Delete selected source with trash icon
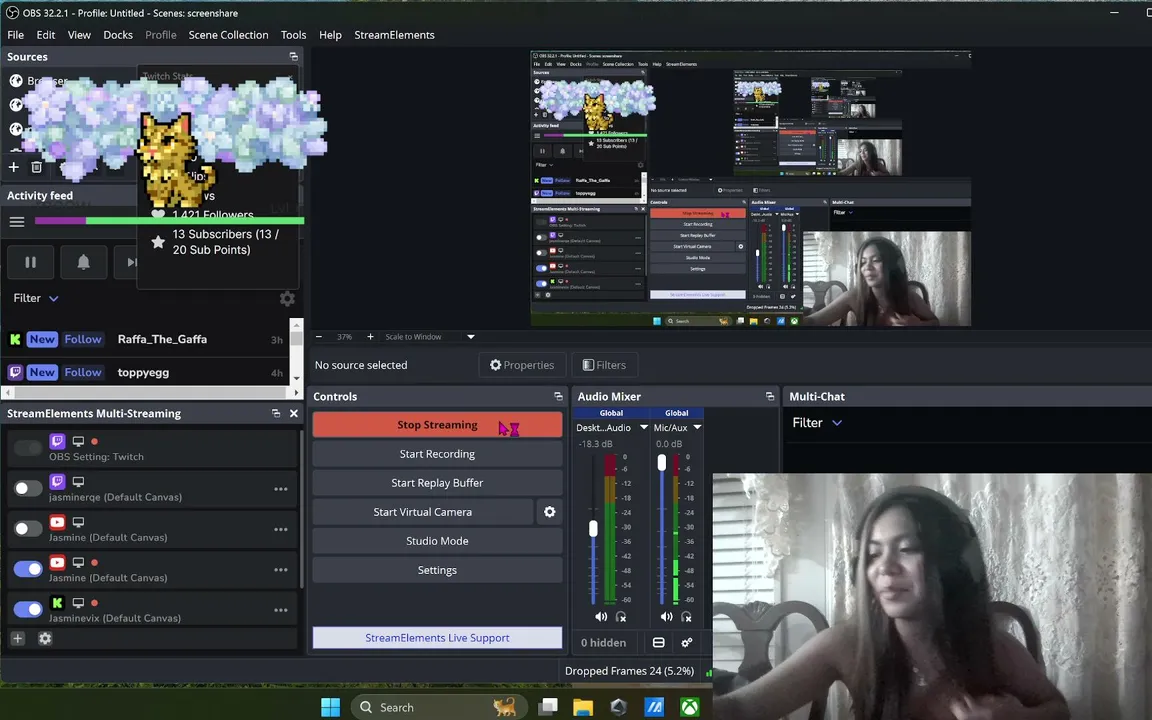The image size is (1152, 720). tap(36, 168)
